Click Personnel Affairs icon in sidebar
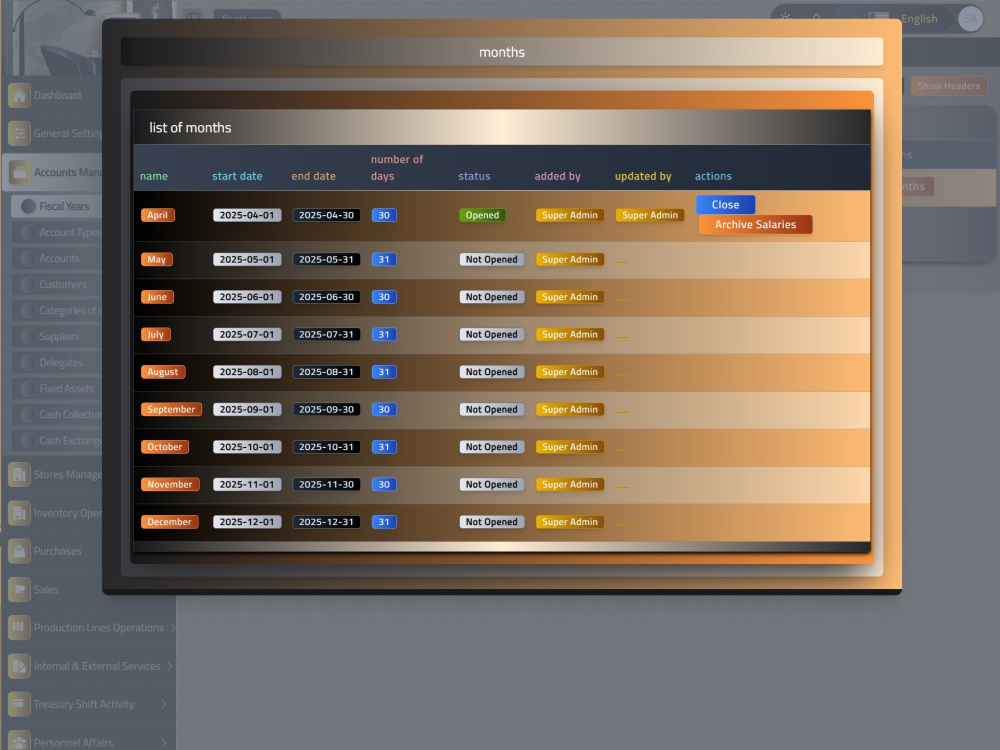Viewport: 1000px width, 750px height. [x=19, y=742]
